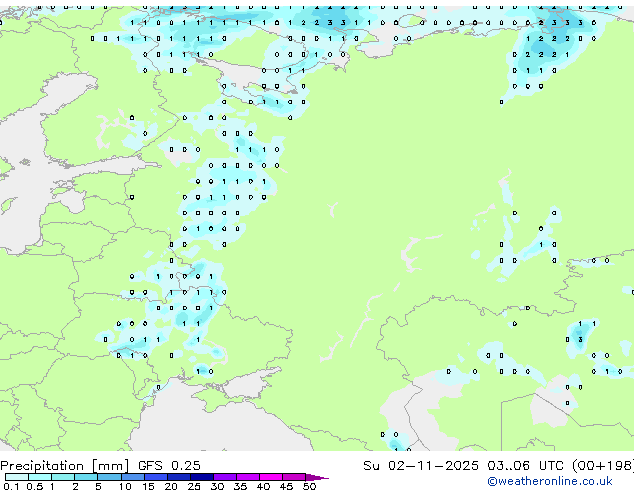Pick the legend swatch between 1 and 2
The width and height of the screenshot is (634, 490).
[x=63, y=477]
